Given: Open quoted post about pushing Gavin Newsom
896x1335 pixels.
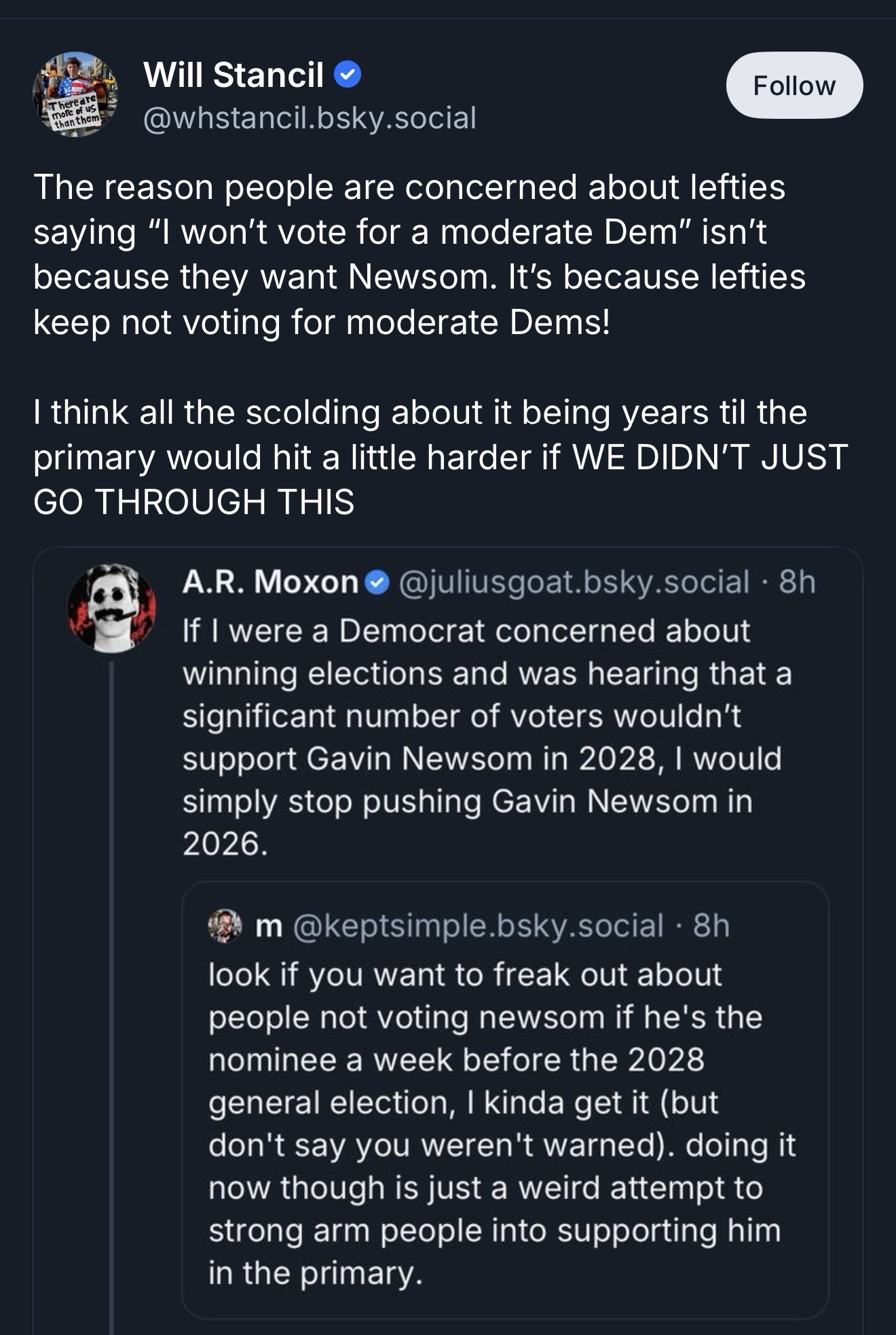Looking at the screenshot, I should point(482,737).
